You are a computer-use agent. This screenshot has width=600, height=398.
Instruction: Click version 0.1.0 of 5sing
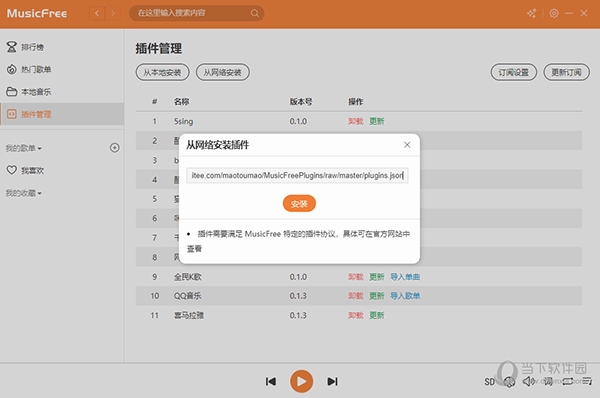[298, 121]
